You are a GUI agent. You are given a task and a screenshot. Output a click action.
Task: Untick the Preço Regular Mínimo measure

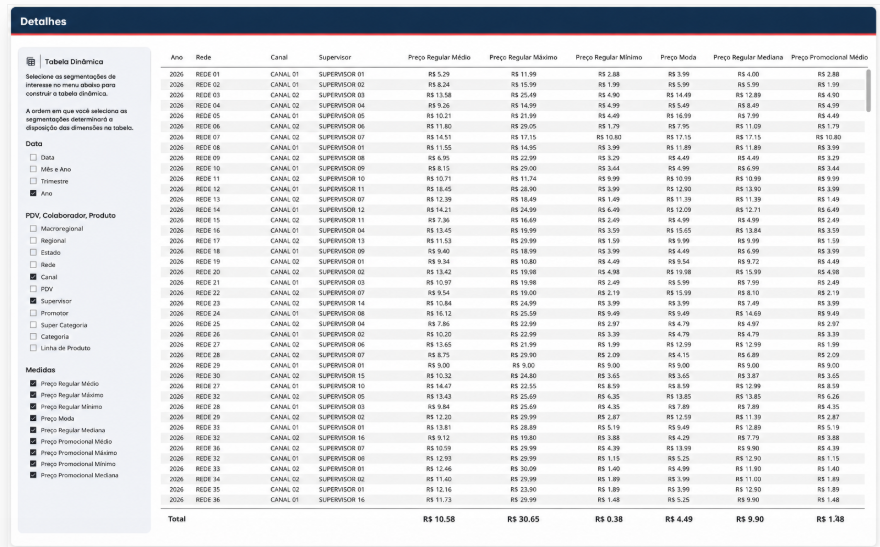(x=33, y=407)
